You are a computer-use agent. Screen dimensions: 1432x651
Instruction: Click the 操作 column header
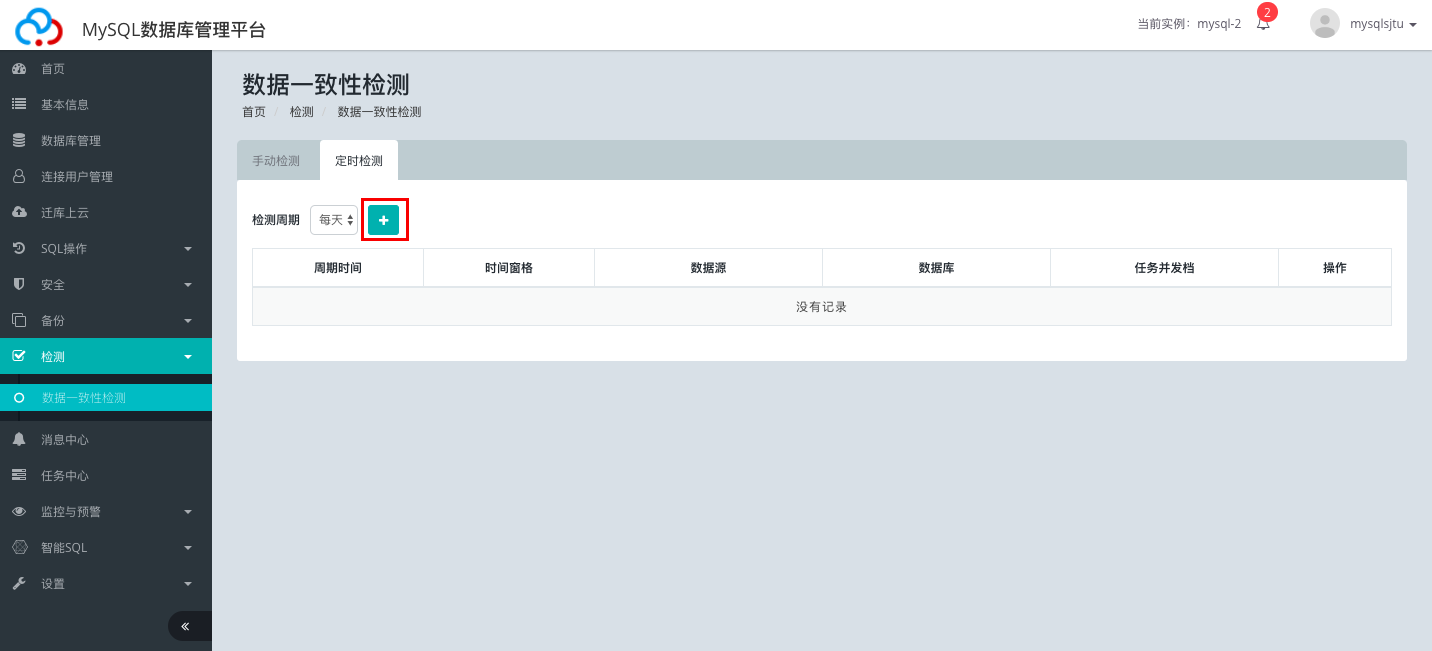(x=1335, y=268)
